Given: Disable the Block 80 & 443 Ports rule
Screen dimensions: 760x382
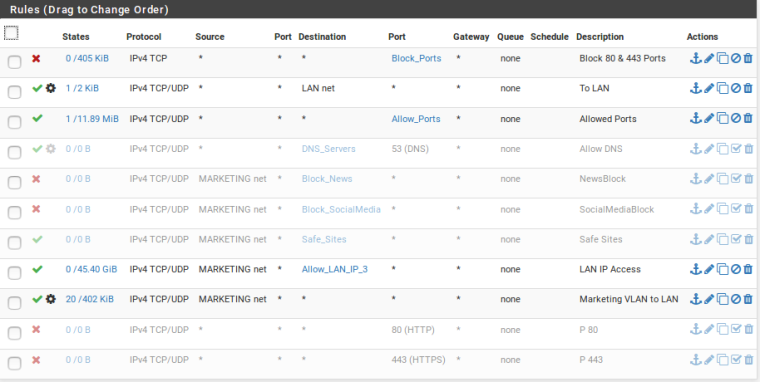Looking at the screenshot, I should tap(736, 59).
